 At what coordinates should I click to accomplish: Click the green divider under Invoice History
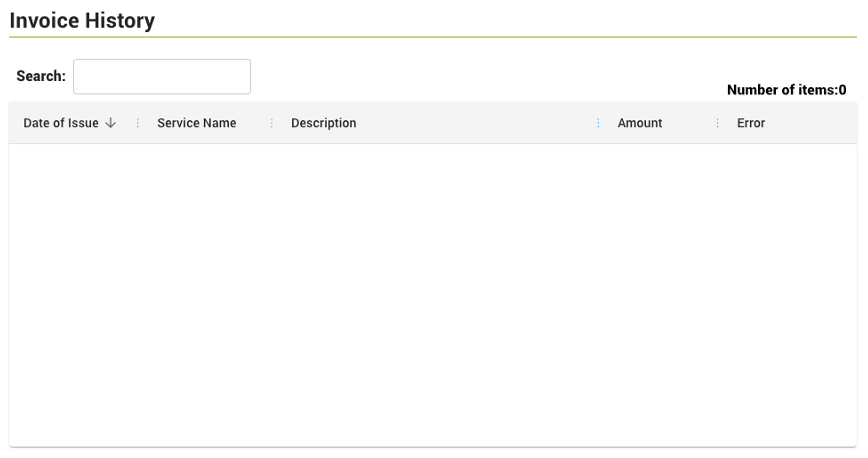click(433, 37)
